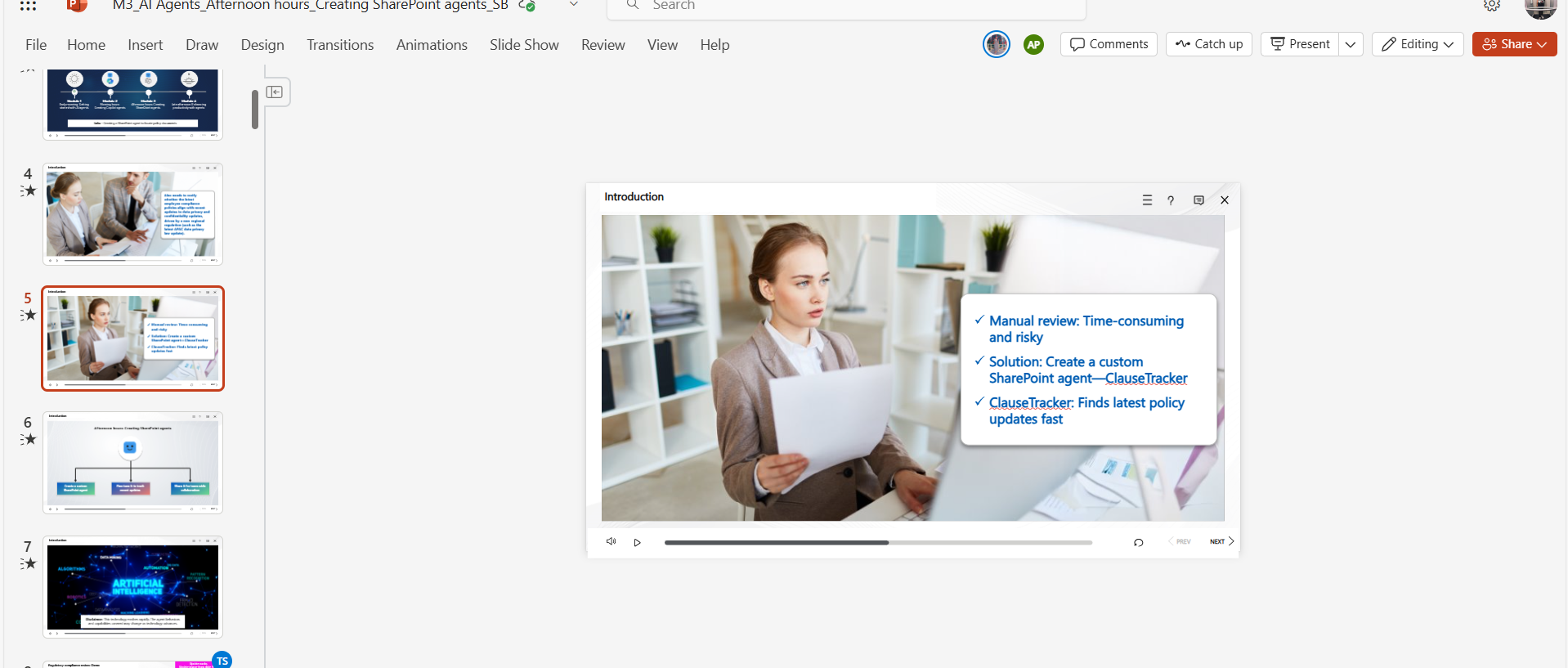Switch to the Home tab
Viewport: 1568px width, 668px height.
[86, 45]
